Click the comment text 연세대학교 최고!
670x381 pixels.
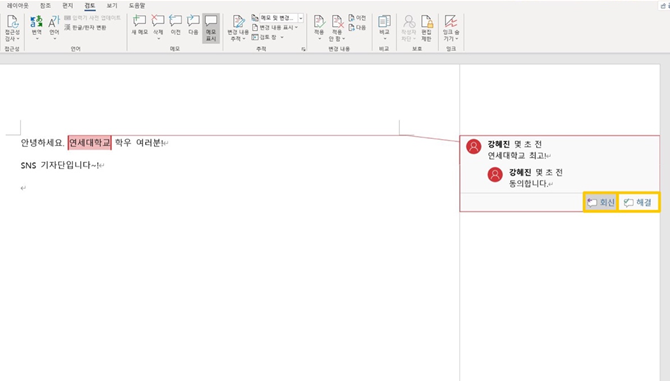coord(517,155)
